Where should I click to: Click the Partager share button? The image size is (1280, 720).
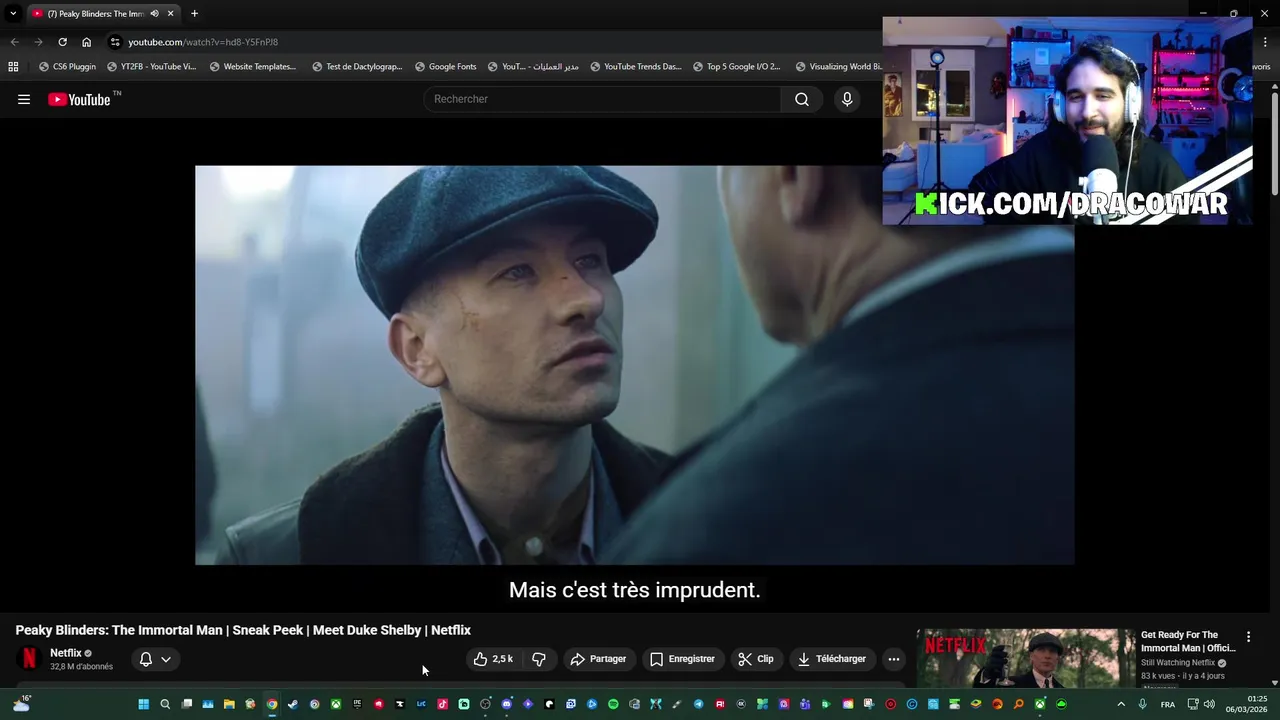tap(598, 659)
